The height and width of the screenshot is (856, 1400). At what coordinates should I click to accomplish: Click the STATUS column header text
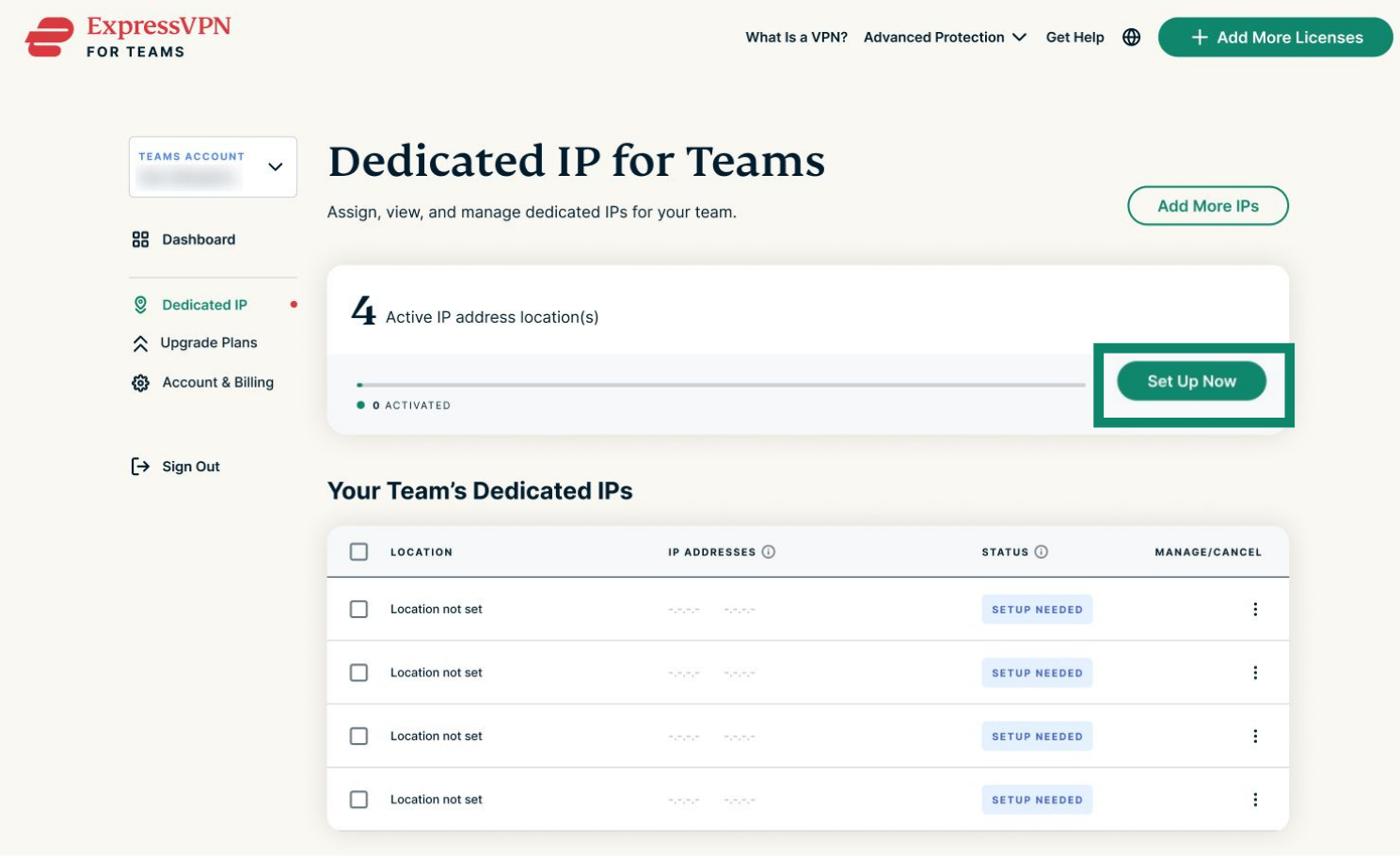[1005, 552]
